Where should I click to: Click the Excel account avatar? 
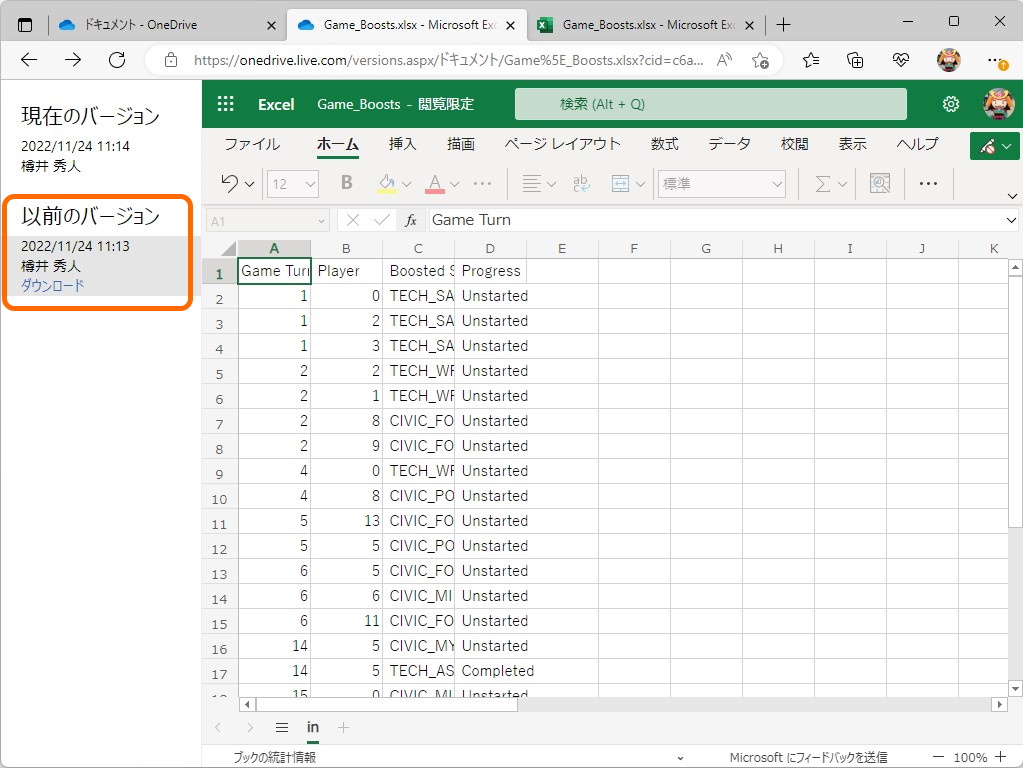[998, 104]
